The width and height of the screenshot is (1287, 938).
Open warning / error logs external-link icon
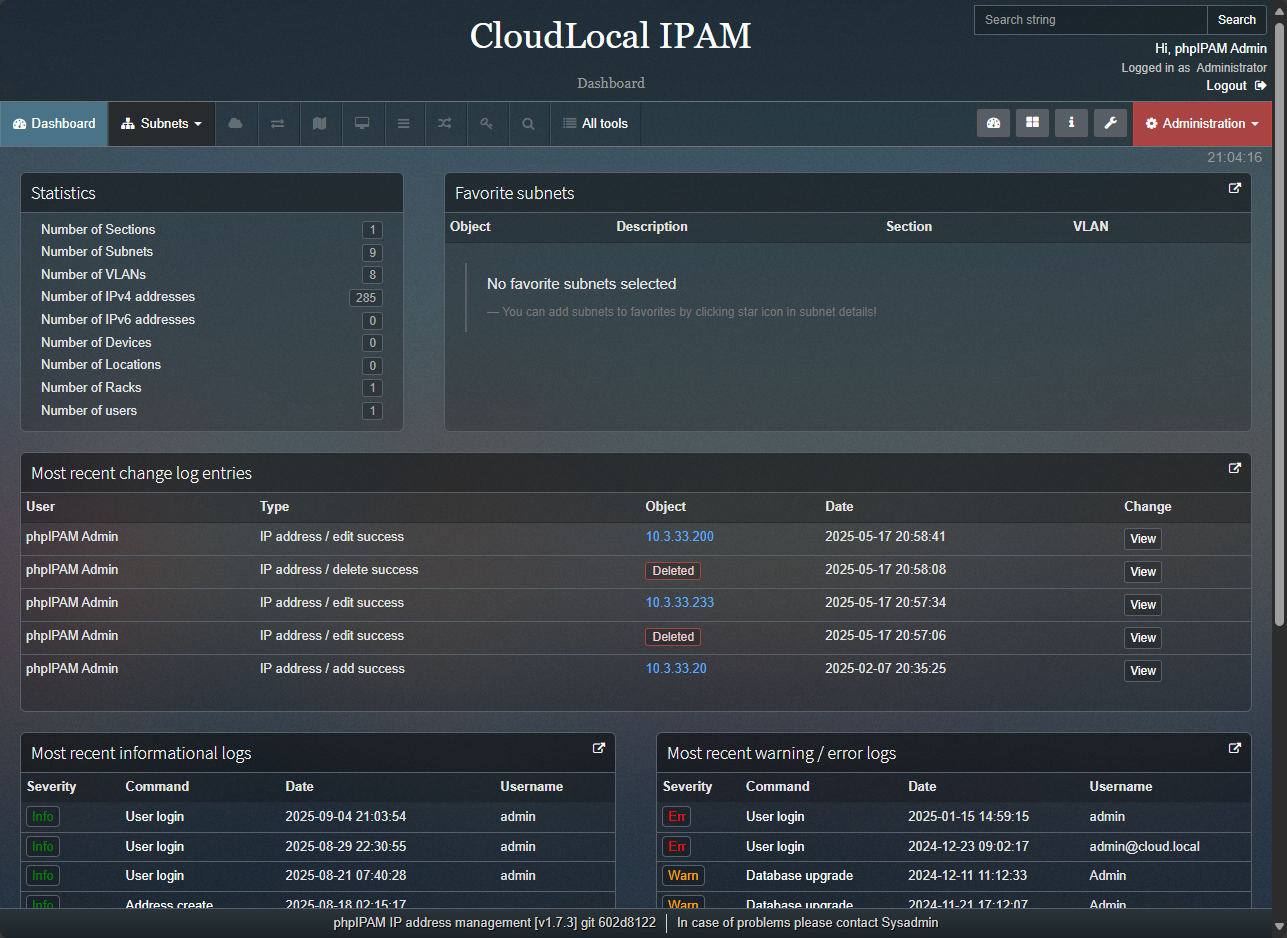pyautogui.click(x=1235, y=748)
